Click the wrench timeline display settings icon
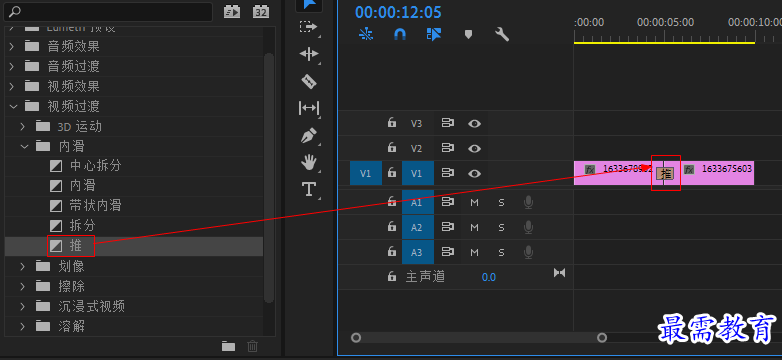The height and width of the screenshot is (360, 782). tap(501, 34)
